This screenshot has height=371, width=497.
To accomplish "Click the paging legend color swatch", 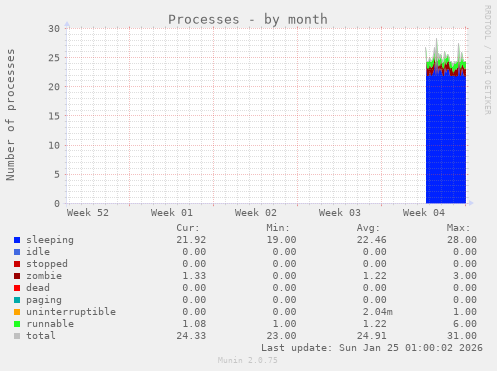I will click(17, 300).
